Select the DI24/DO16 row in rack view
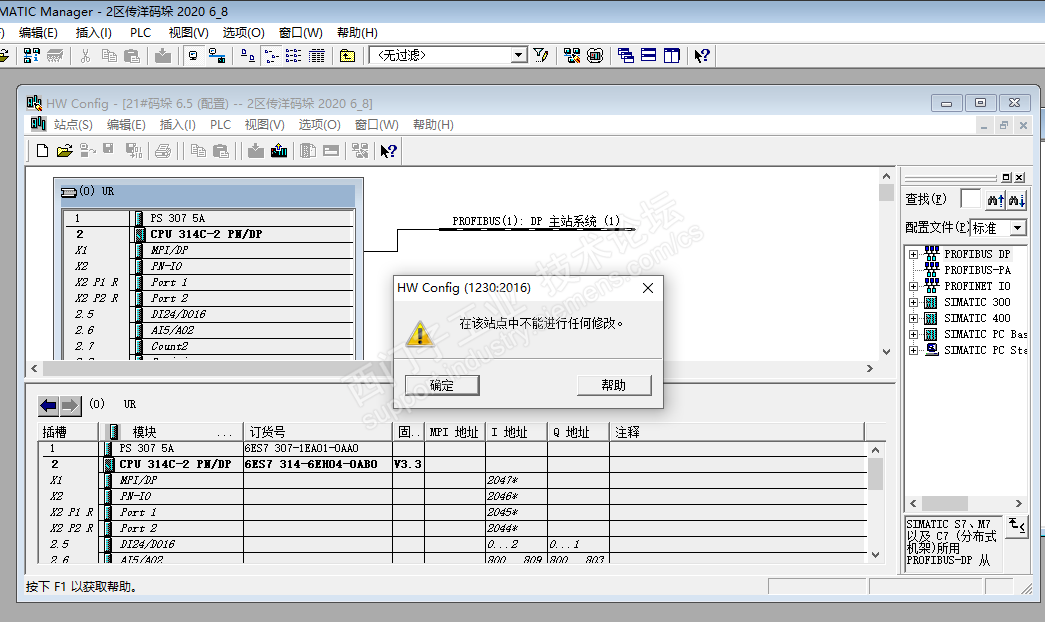The width and height of the screenshot is (1045, 622). pyautogui.click(x=209, y=314)
